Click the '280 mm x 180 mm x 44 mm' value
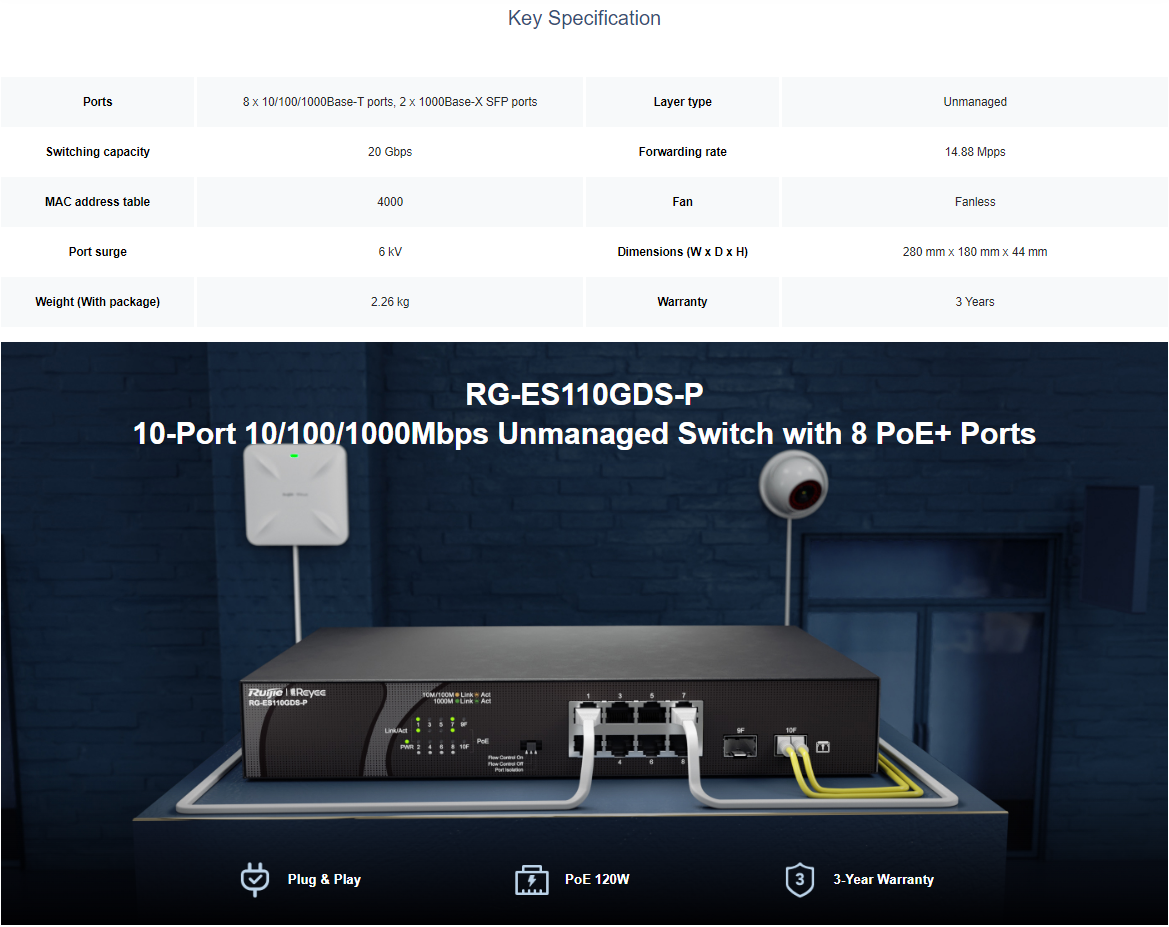 pos(975,251)
